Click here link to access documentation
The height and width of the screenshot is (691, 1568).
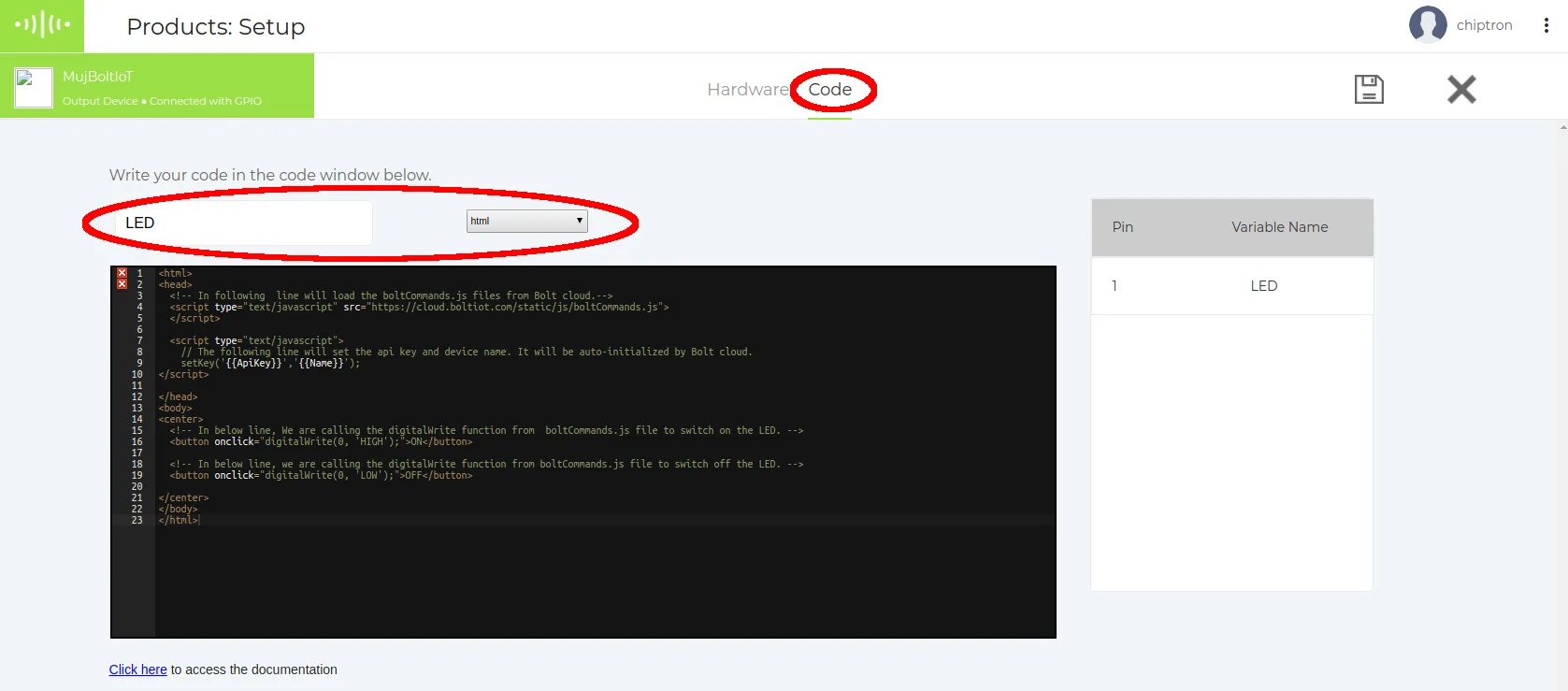tap(137, 669)
